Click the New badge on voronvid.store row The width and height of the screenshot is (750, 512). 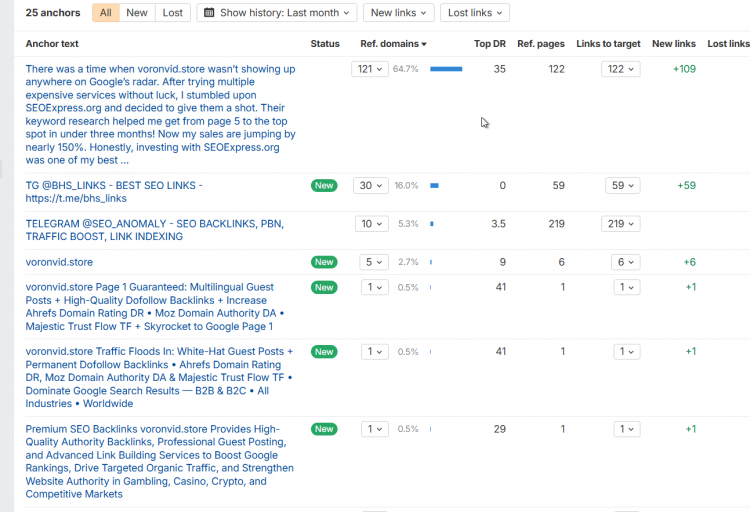[x=324, y=262]
